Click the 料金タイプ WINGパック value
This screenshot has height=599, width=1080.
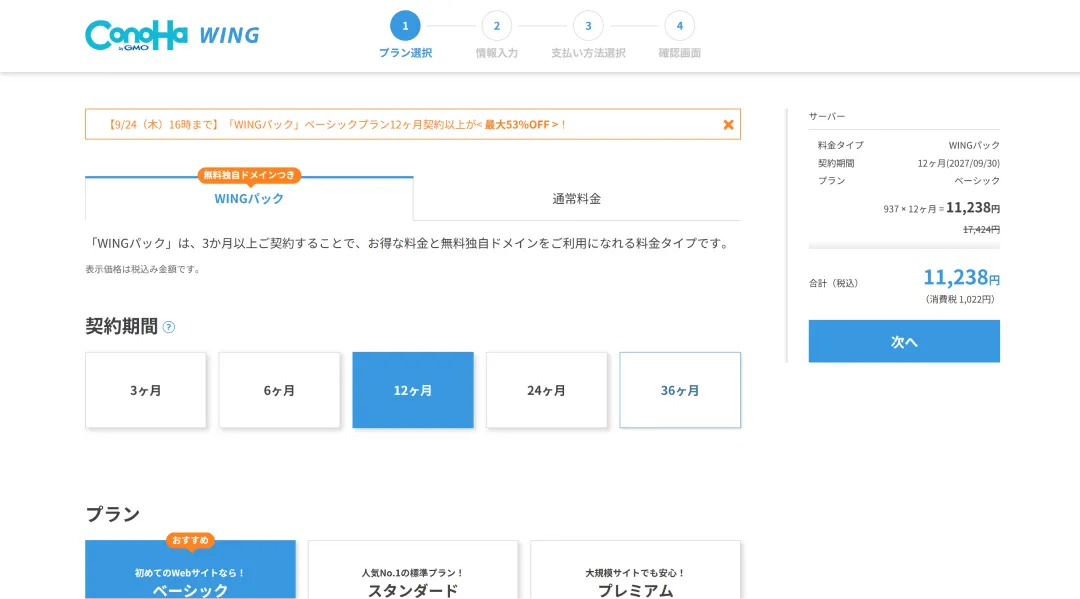[974, 145]
